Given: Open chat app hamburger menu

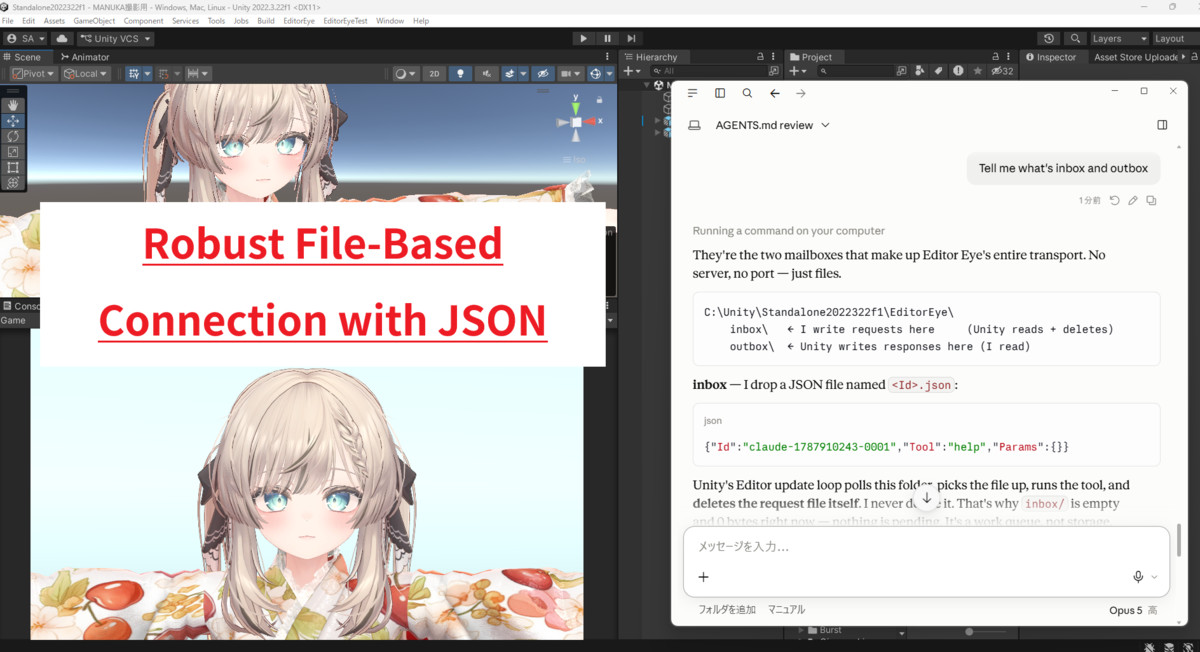Looking at the screenshot, I should coord(692,93).
